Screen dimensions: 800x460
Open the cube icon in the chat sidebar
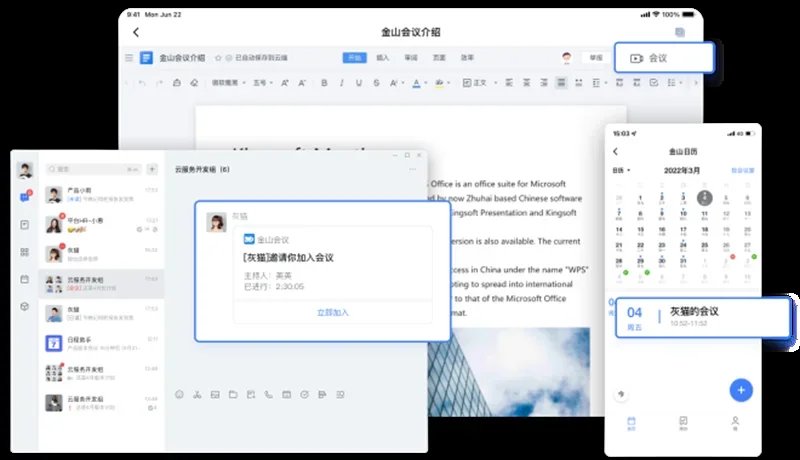pos(24,306)
